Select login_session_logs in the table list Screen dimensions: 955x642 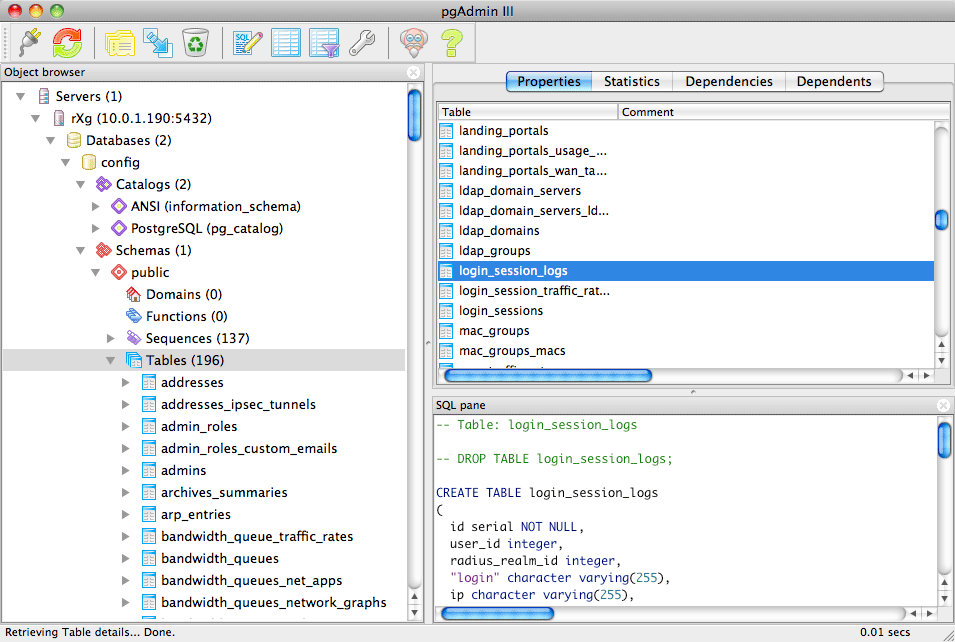click(x=686, y=271)
